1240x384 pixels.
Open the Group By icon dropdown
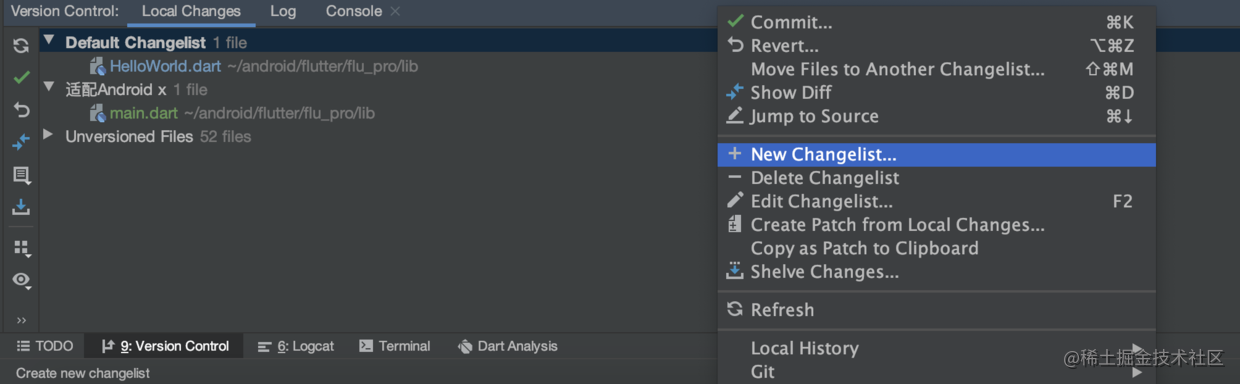pos(21,247)
